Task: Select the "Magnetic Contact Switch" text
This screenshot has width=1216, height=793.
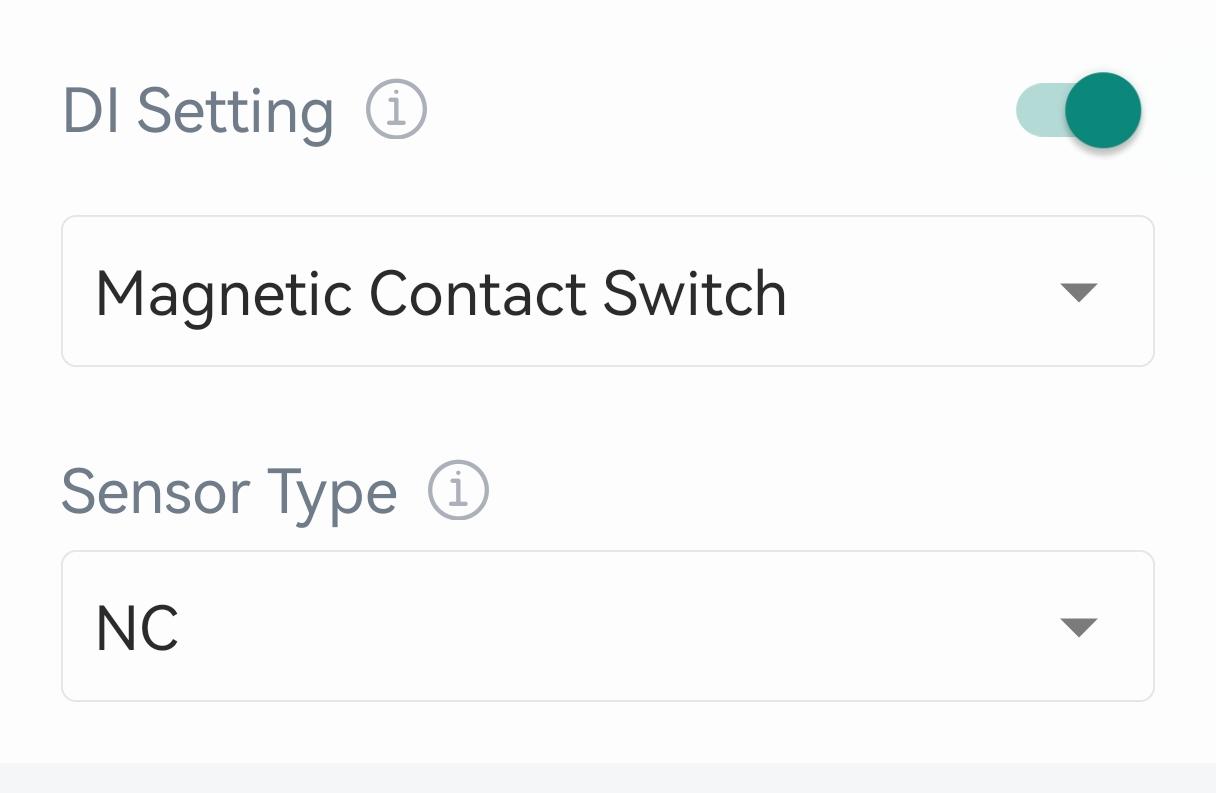Action: (440, 293)
